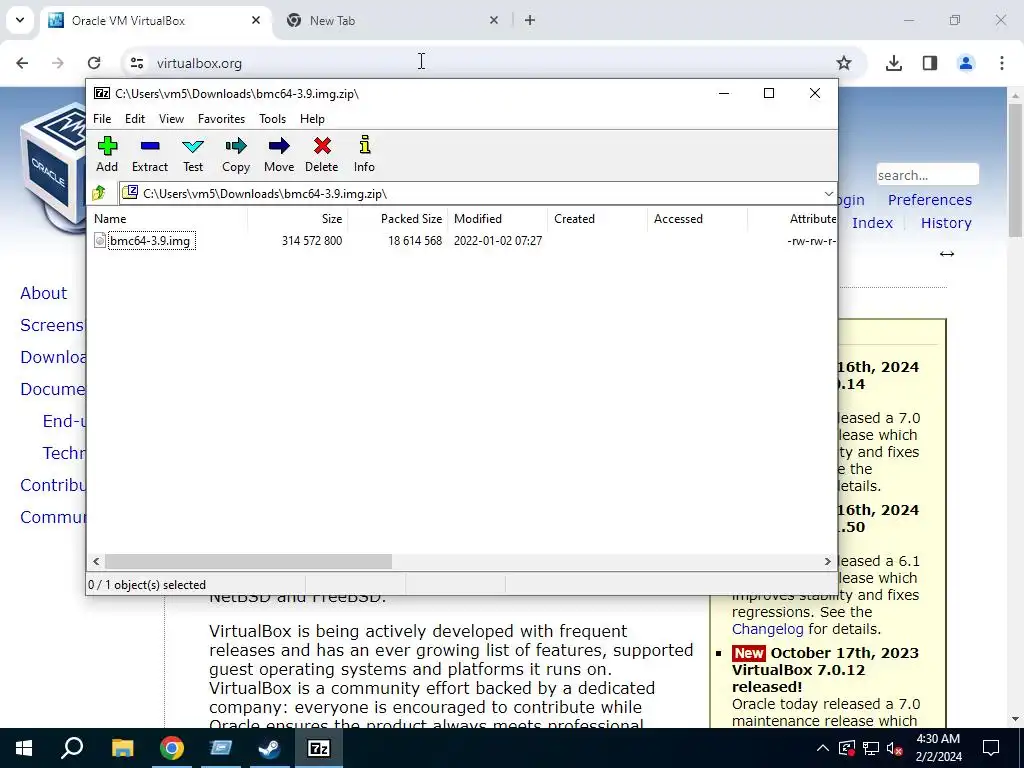Image resolution: width=1024 pixels, height=768 pixels.
Task: Go back in Chrome
Action: [22, 63]
